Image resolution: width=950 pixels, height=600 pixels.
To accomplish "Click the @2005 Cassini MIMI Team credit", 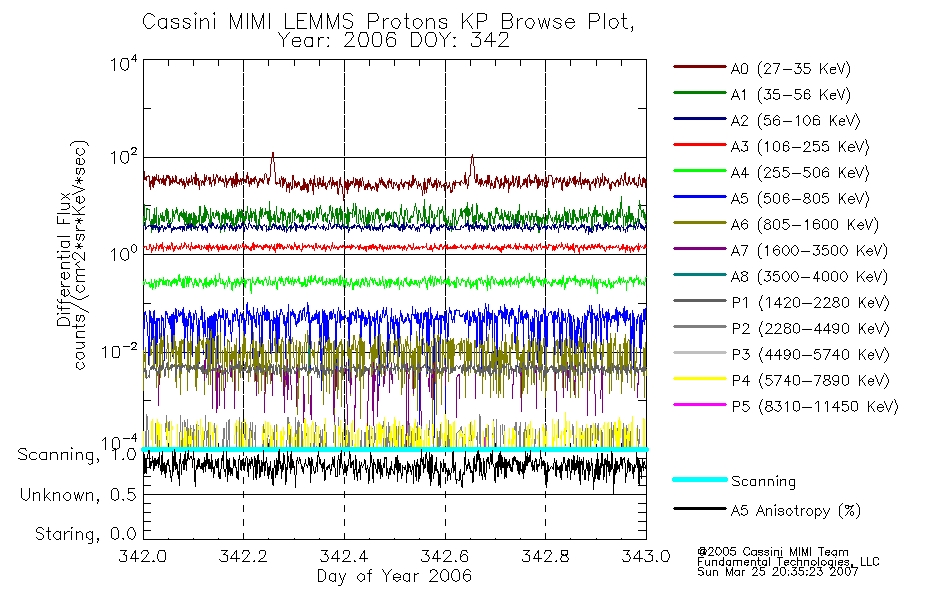I will pyautogui.click(x=772, y=552).
